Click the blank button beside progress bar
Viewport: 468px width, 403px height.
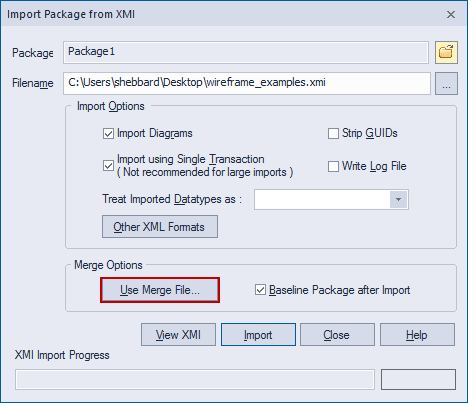click(418, 379)
